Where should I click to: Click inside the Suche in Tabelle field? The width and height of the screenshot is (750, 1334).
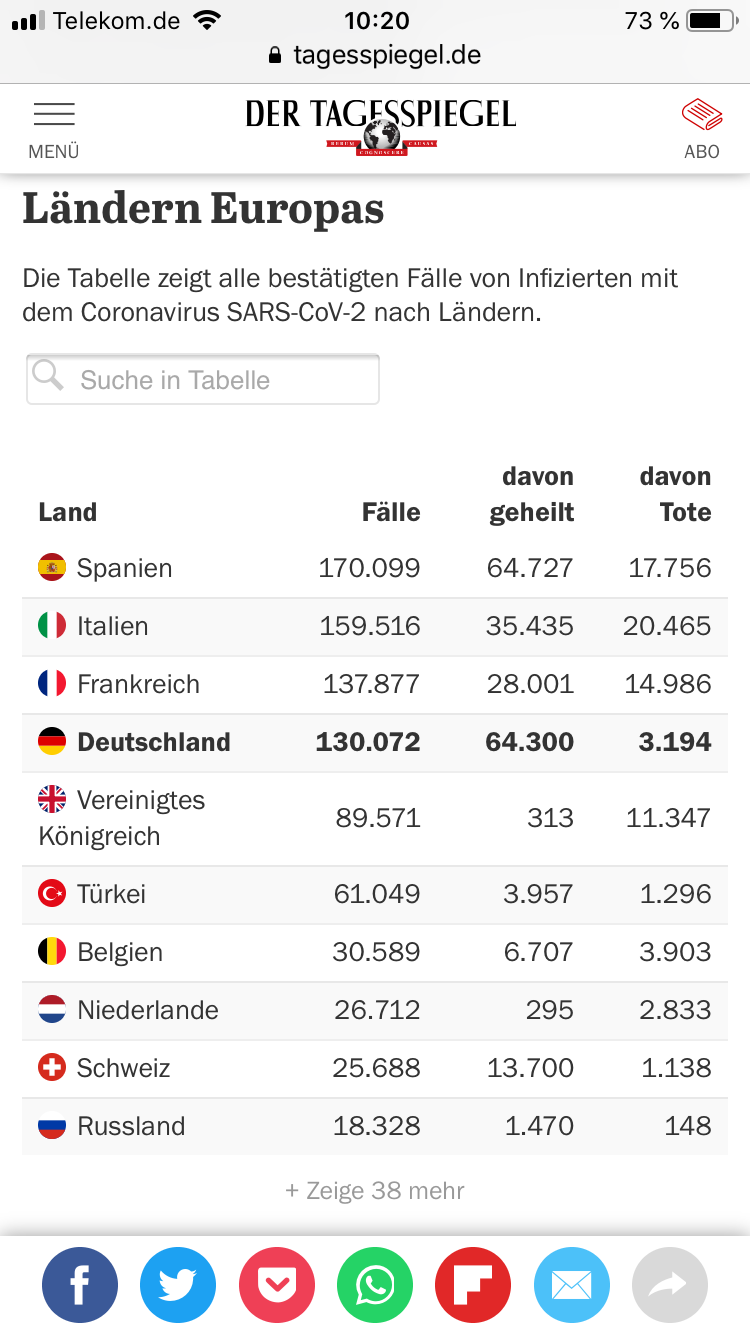pyautogui.click(x=210, y=380)
